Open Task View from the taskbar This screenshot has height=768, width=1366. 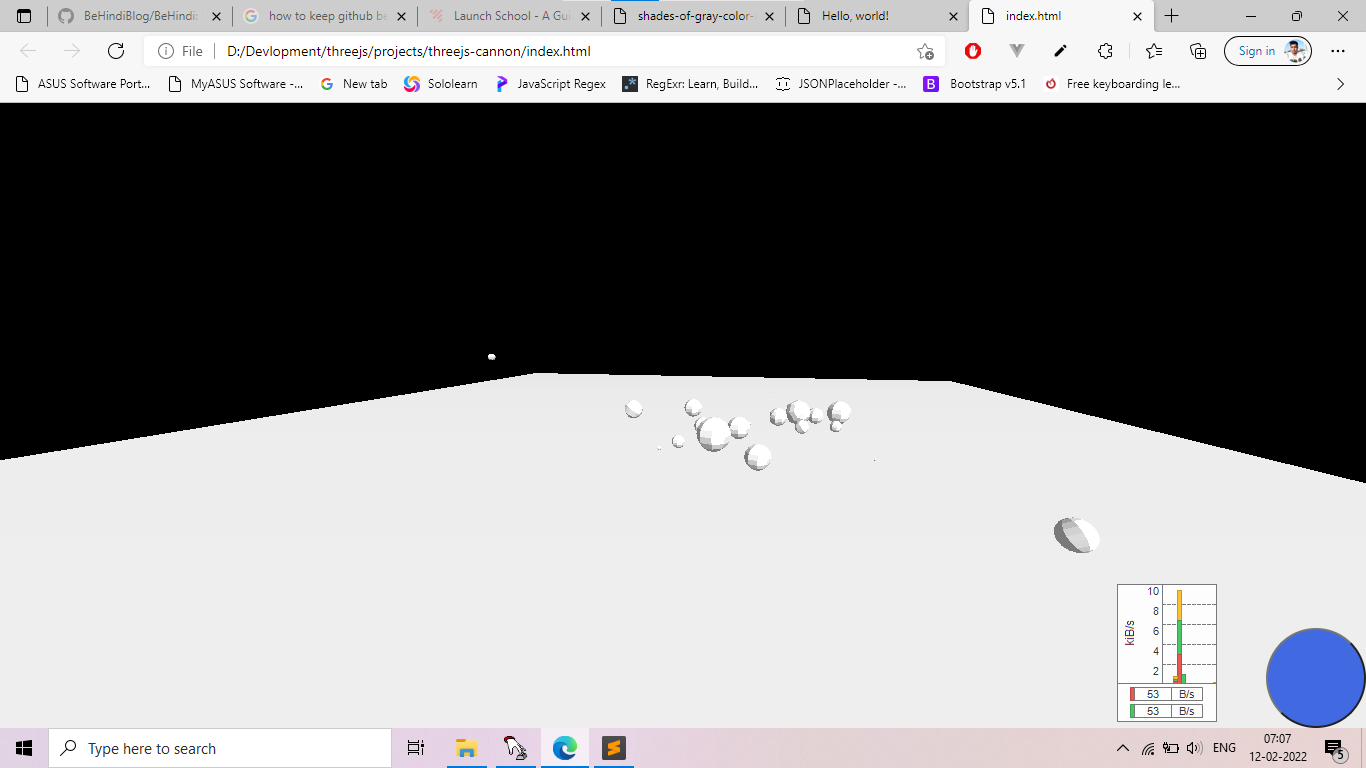click(416, 748)
